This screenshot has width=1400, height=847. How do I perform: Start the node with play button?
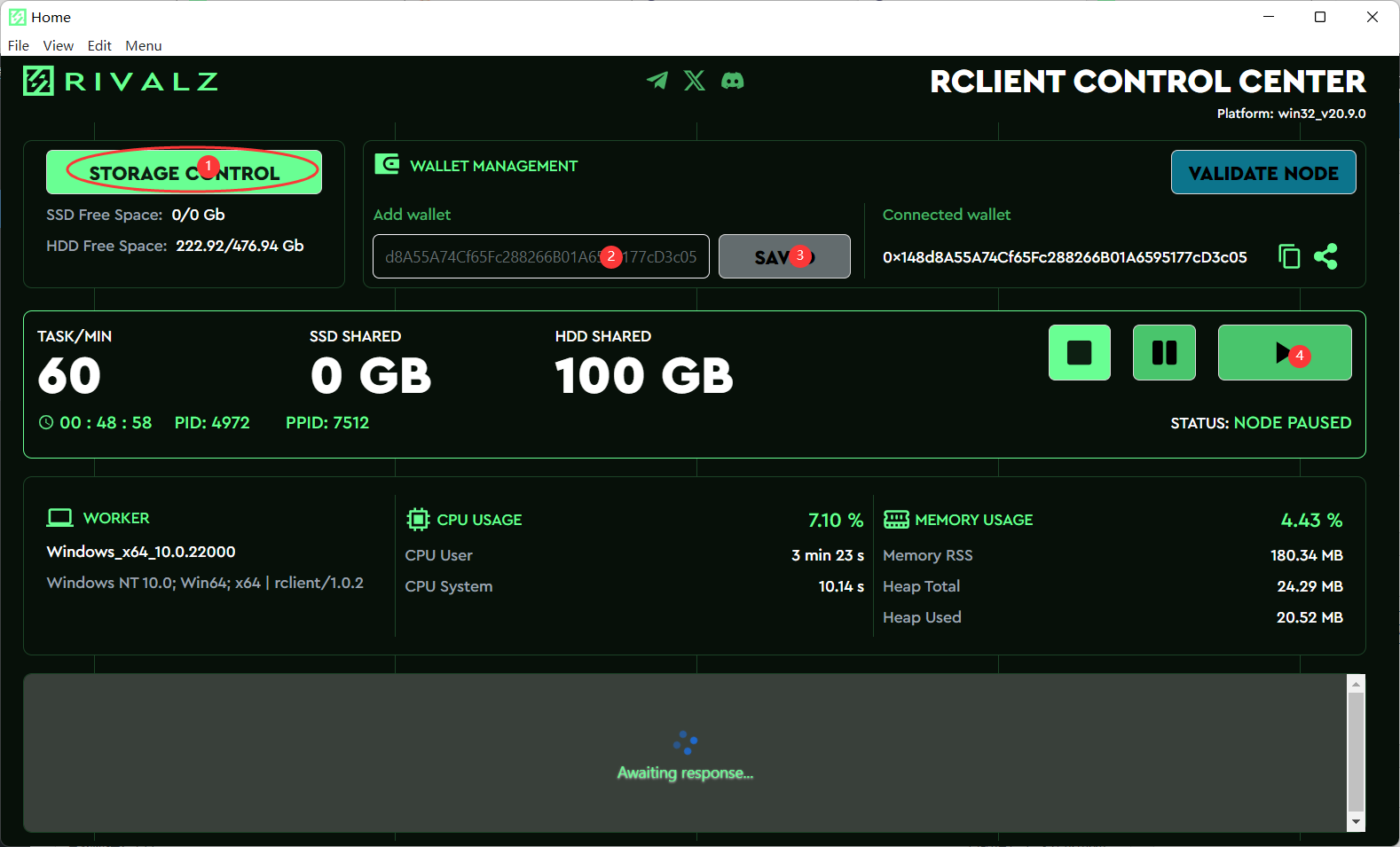click(1285, 352)
